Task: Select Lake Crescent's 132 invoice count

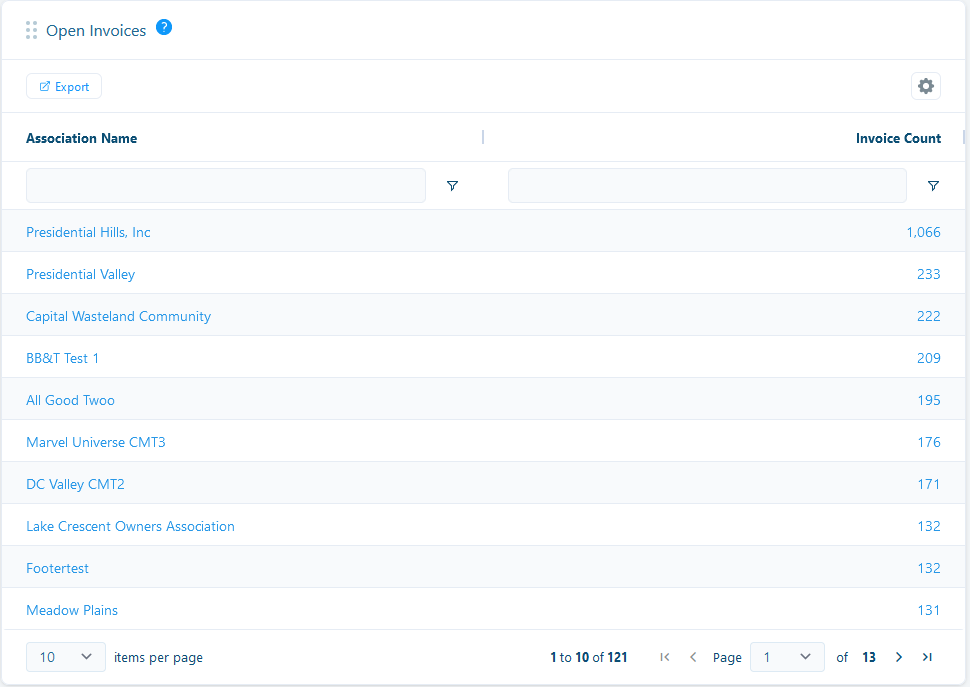Action: [x=929, y=526]
